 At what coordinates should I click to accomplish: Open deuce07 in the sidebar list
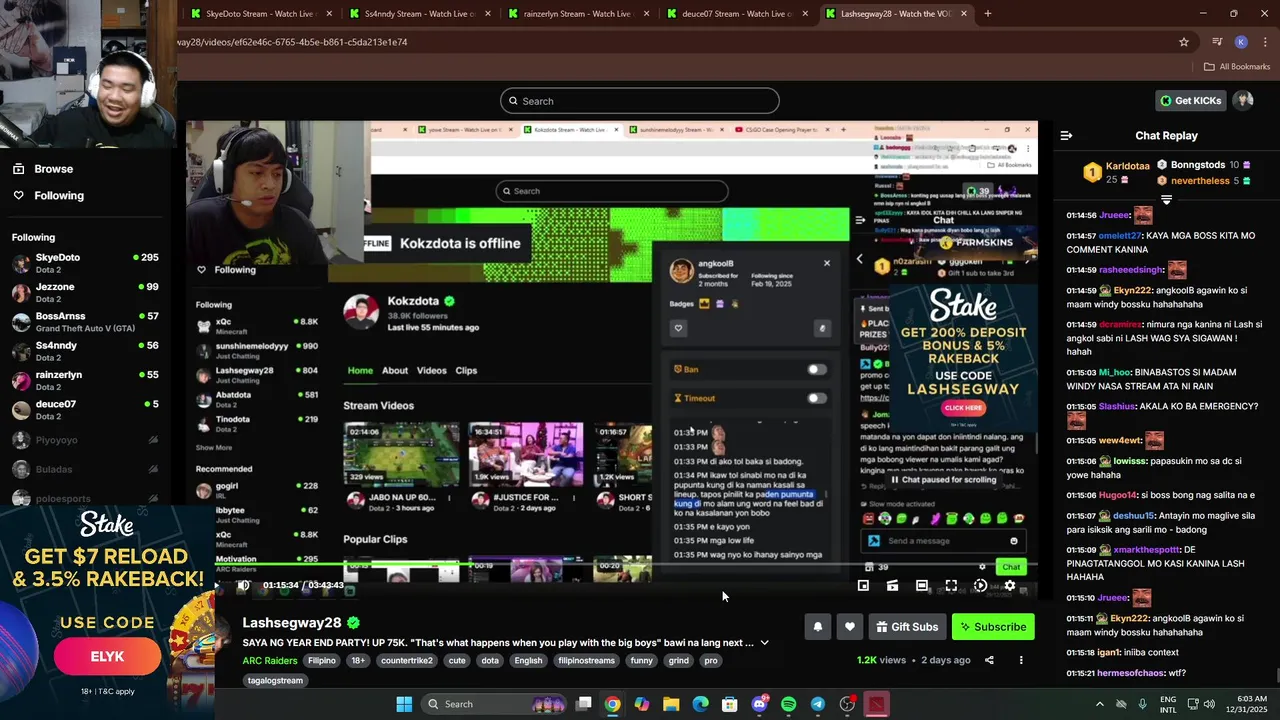coord(85,410)
